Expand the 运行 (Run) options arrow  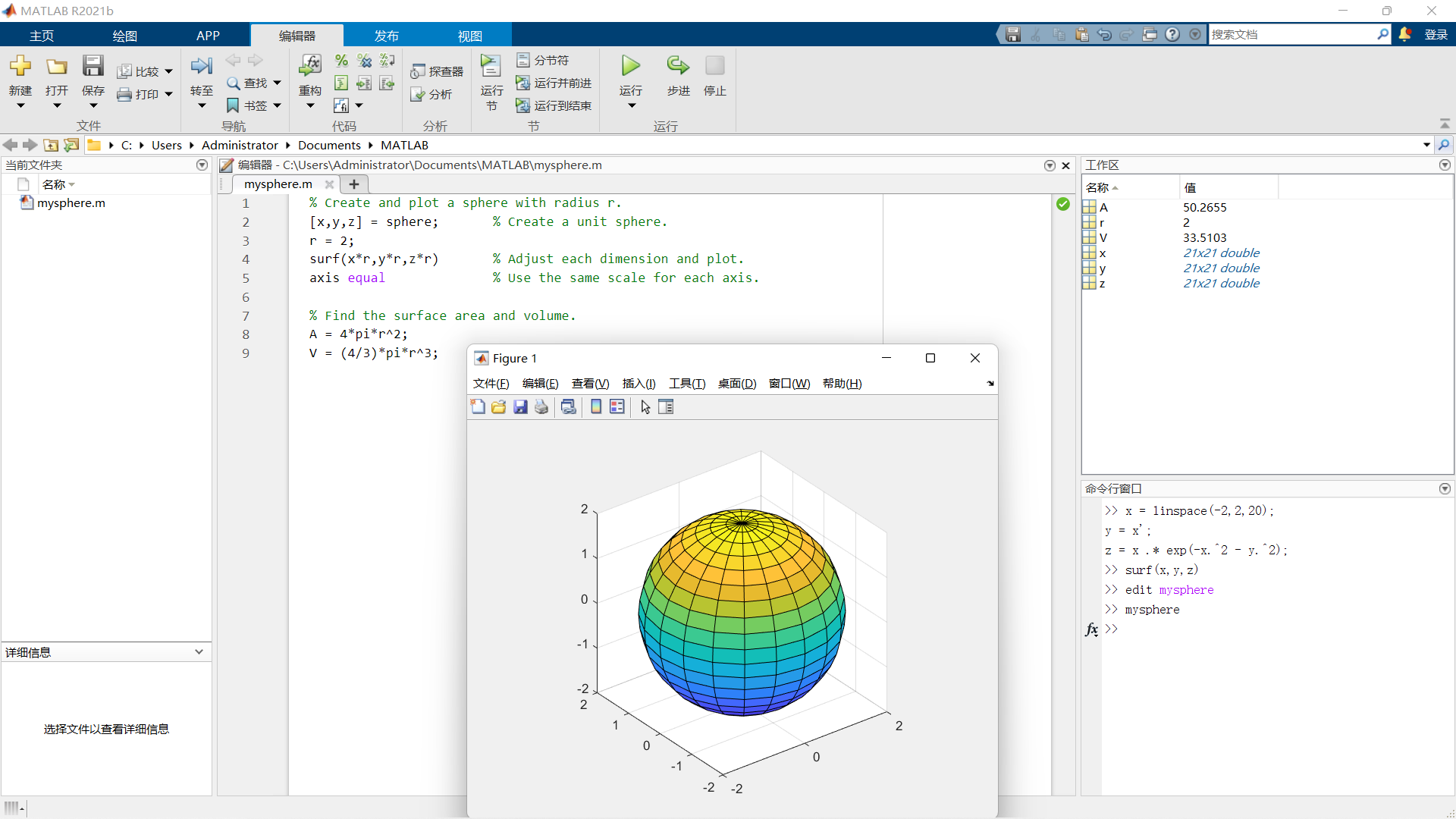(x=631, y=106)
